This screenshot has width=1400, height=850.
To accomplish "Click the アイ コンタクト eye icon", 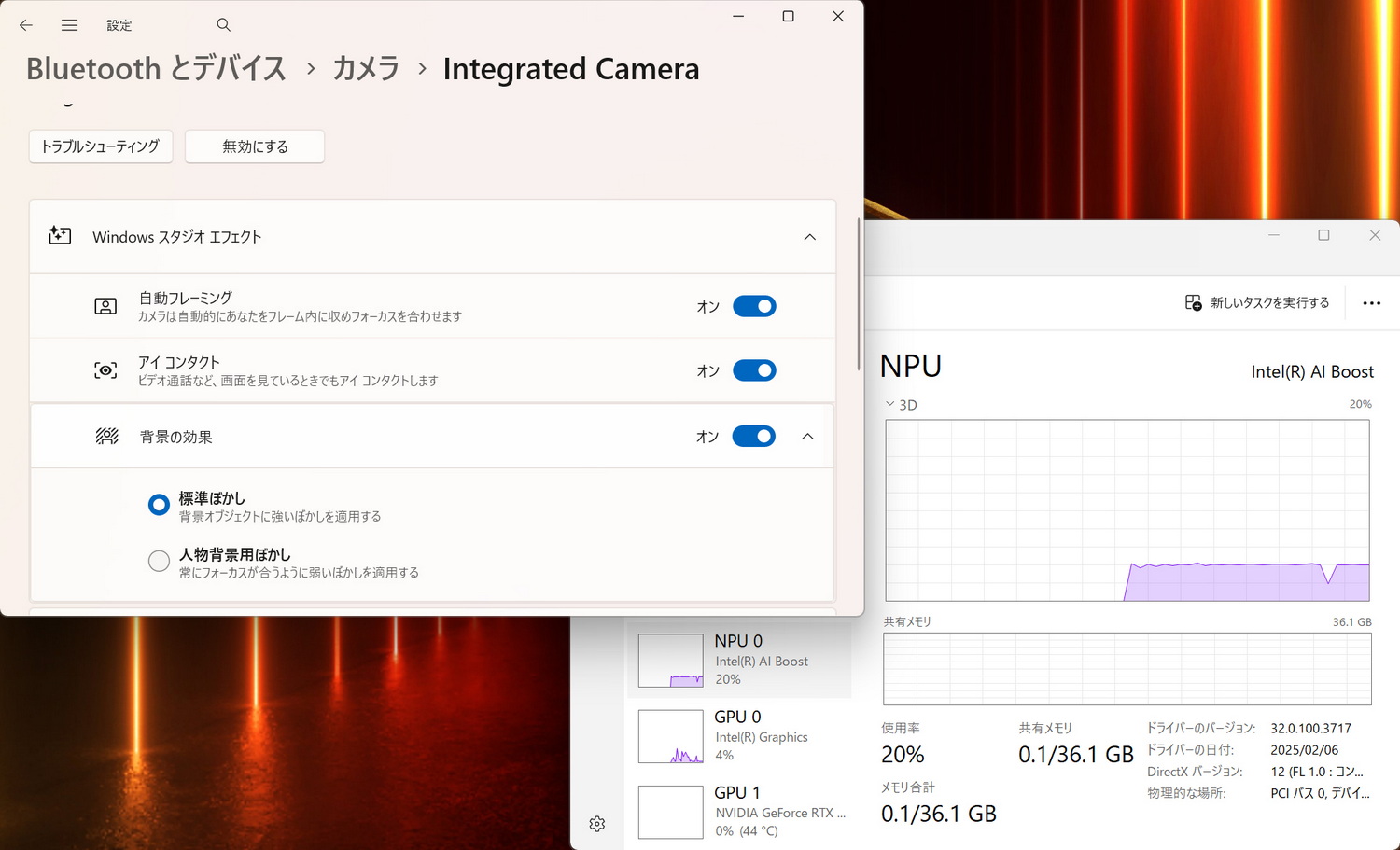I will pyautogui.click(x=105, y=369).
